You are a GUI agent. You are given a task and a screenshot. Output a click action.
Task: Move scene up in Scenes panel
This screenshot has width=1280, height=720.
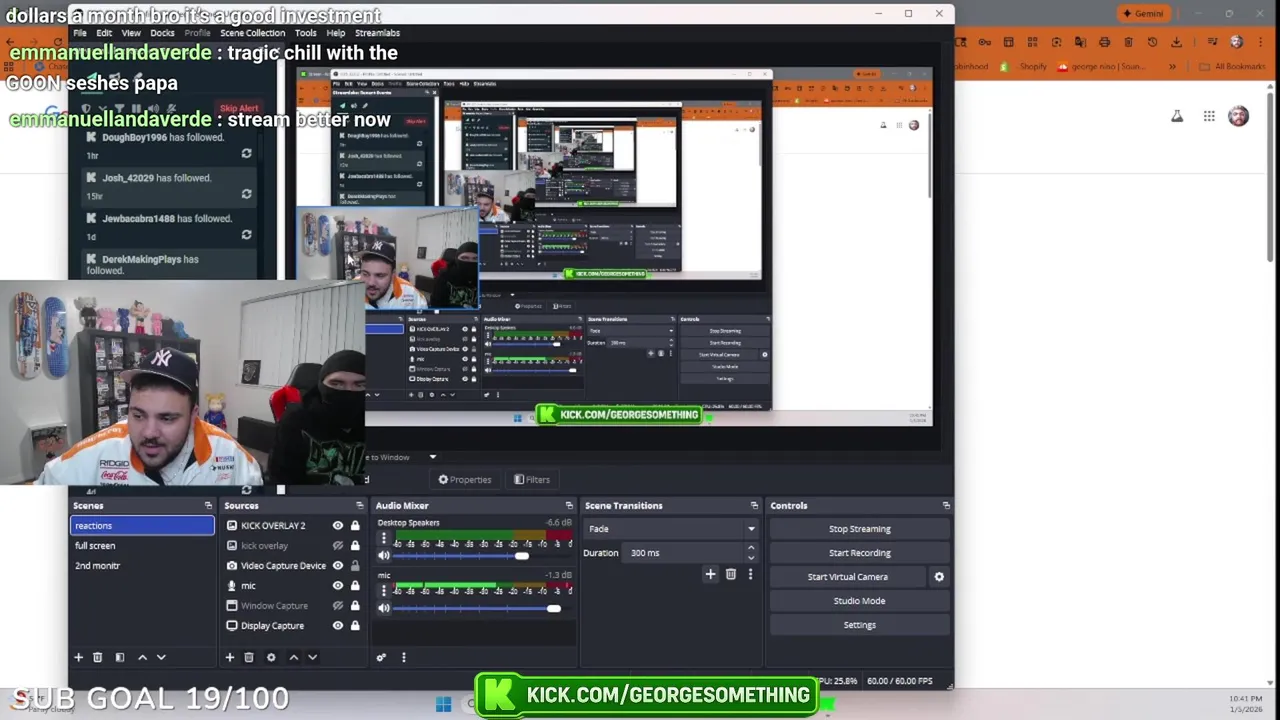point(142,657)
